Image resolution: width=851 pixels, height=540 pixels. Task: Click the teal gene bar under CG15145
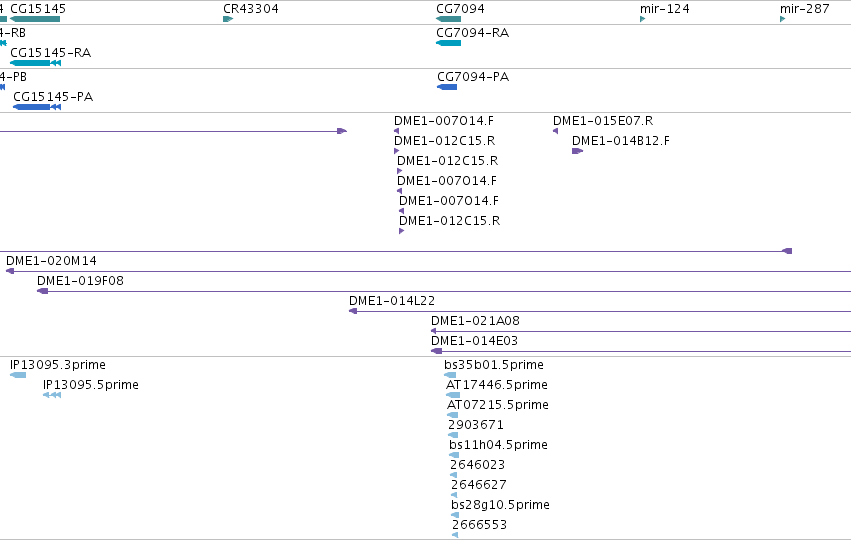(35, 19)
